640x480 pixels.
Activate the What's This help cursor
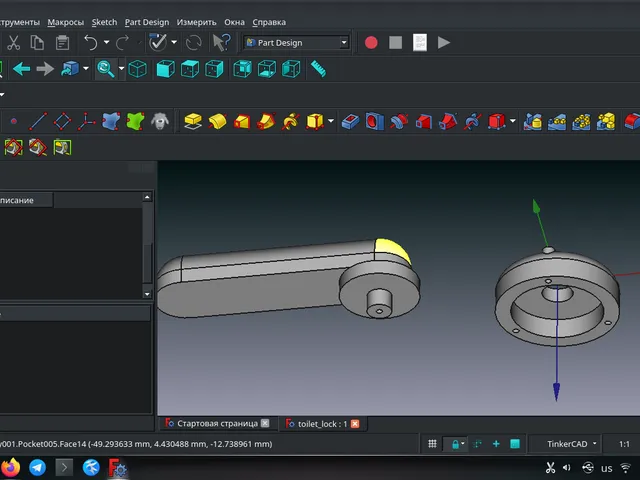point(222,42)
